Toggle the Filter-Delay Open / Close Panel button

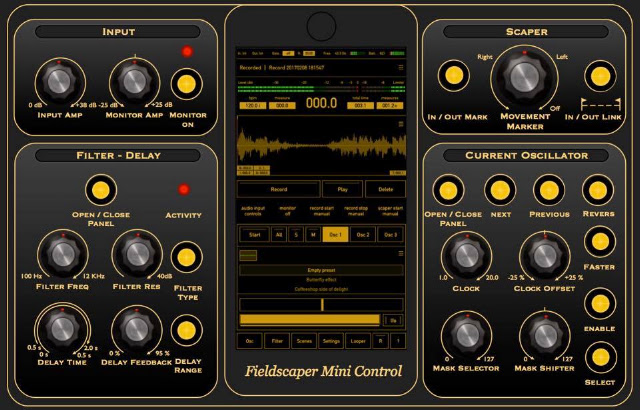pos(101,190)
